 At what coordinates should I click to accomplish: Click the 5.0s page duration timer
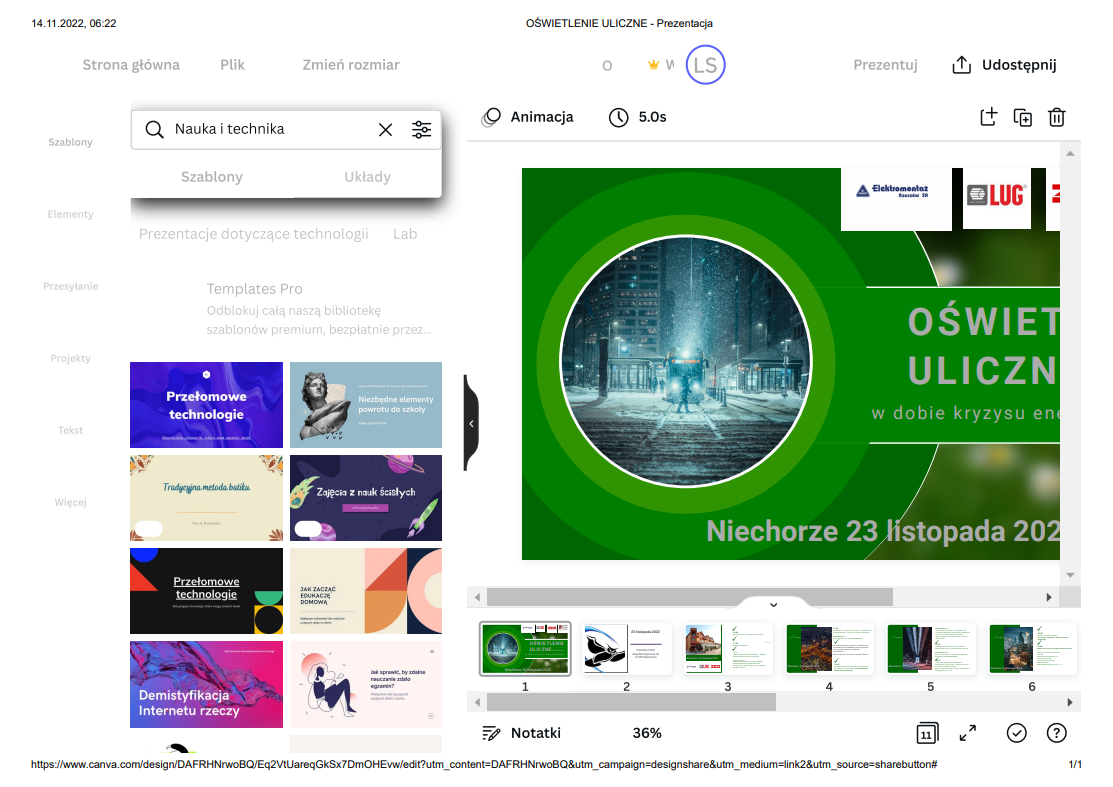[x=638, y=117]
